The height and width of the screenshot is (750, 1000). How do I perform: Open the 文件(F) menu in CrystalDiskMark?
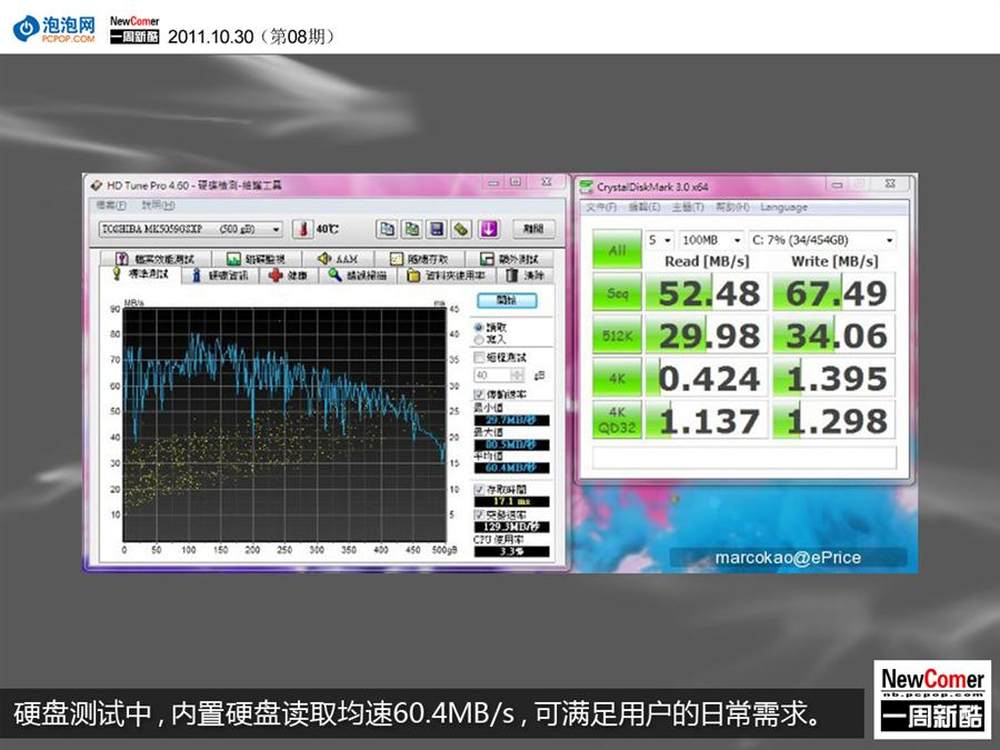pos(601,207)
